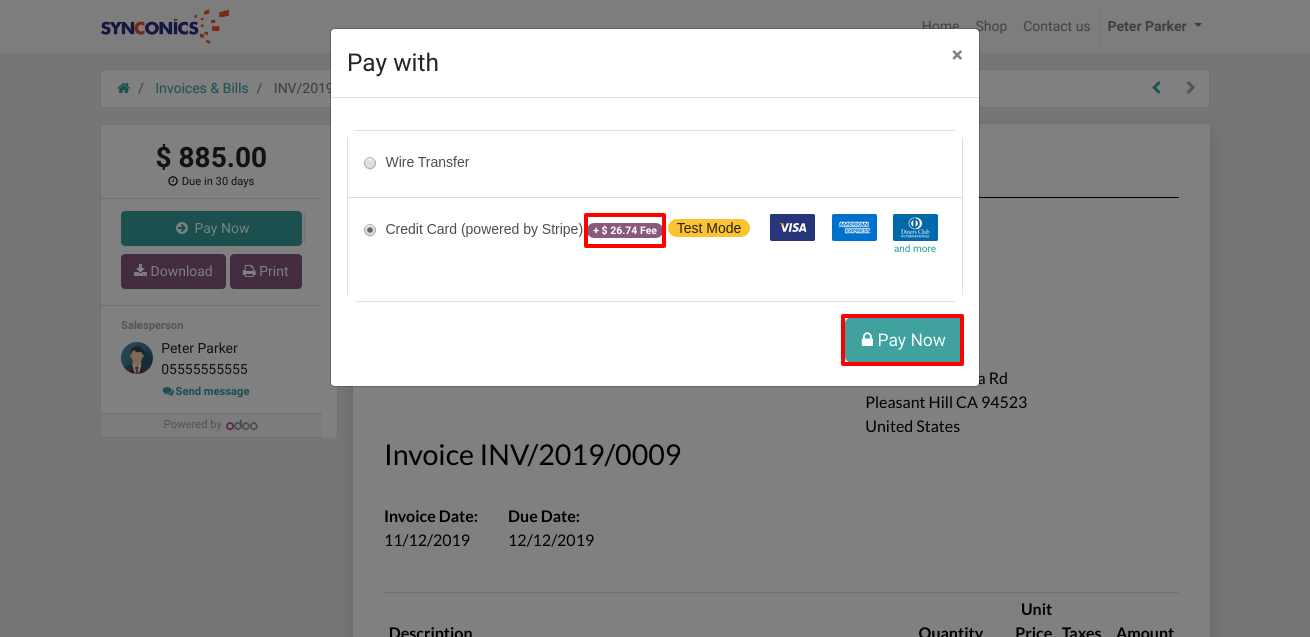This screenshot has width=1310, height=637.
Task: Click the Send message link
Action: pyautogui.click(x=206, y=391)
